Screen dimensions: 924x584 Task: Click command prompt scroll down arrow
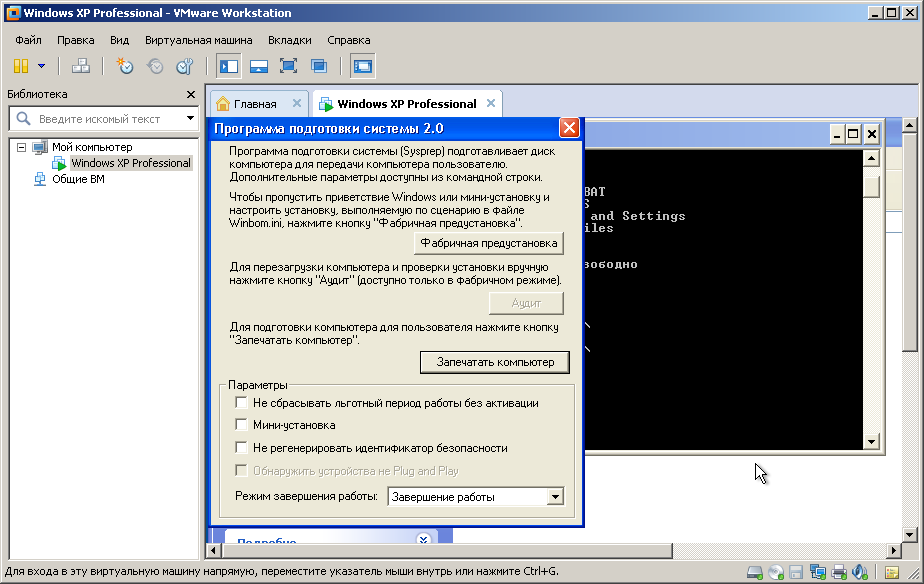pyautogui.click(x=872, y=441)
